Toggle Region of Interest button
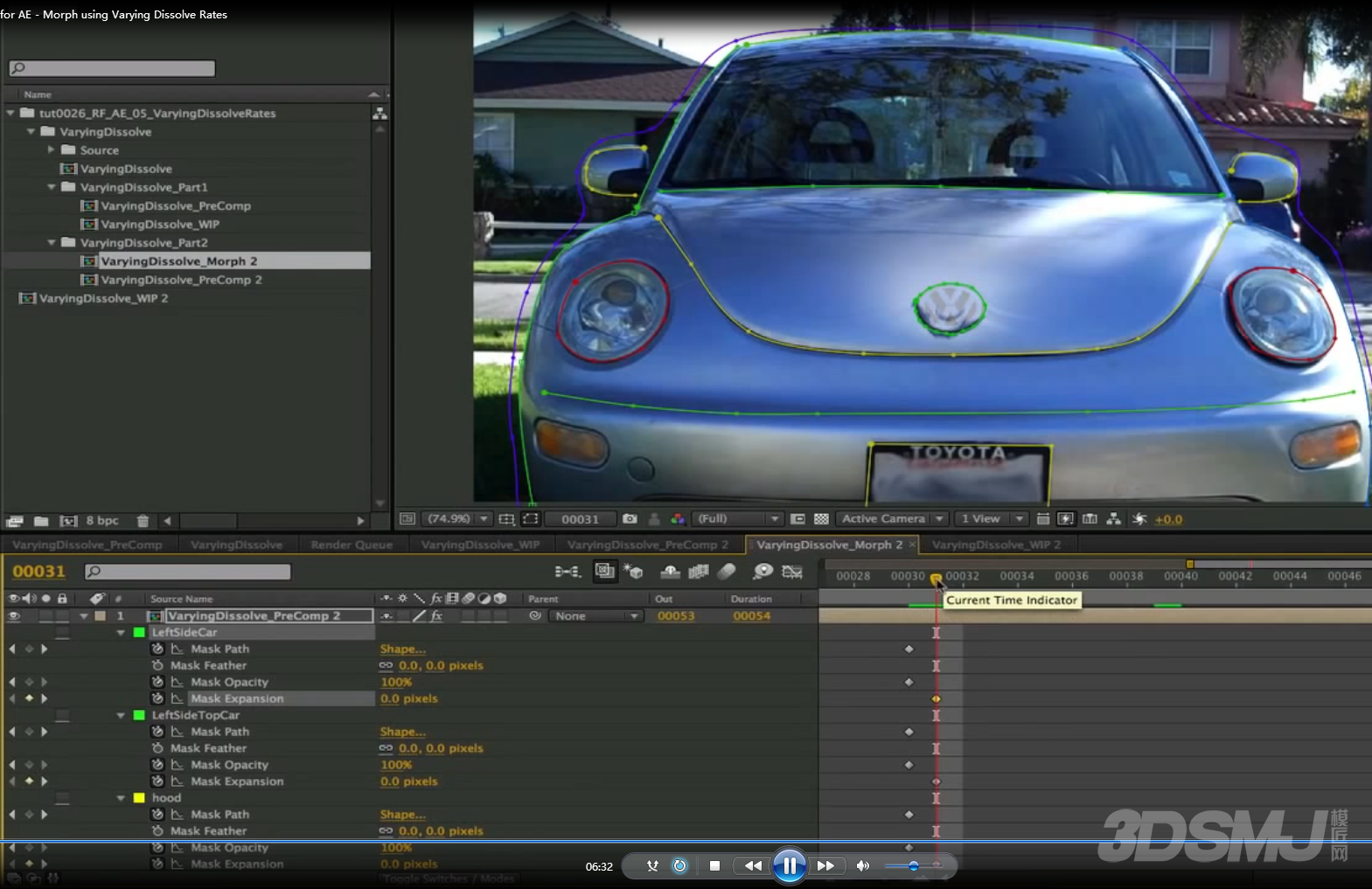The image size is (1372, 889). 531,518
